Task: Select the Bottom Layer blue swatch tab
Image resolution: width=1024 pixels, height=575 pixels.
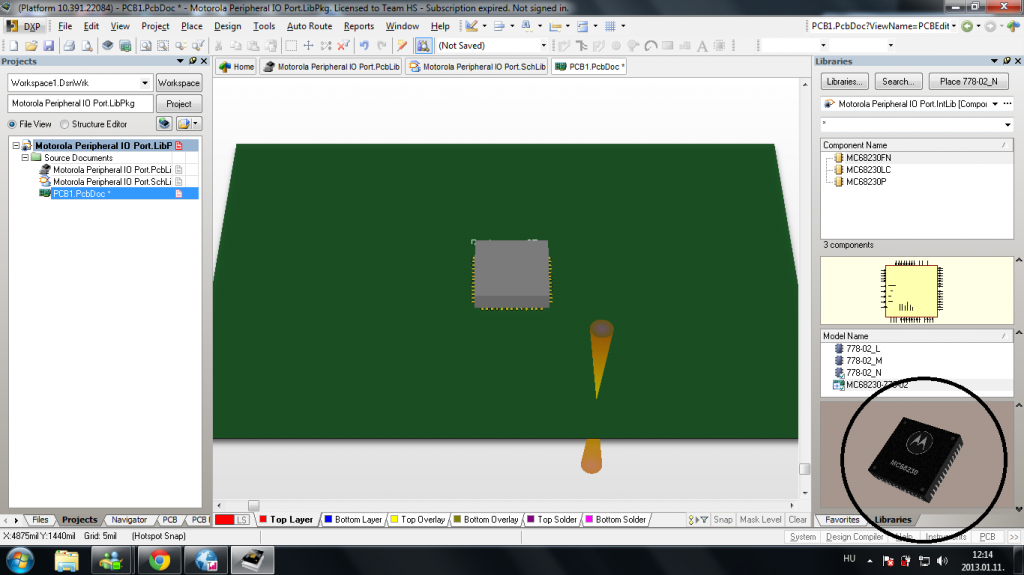Action: [x=353, y=519]
